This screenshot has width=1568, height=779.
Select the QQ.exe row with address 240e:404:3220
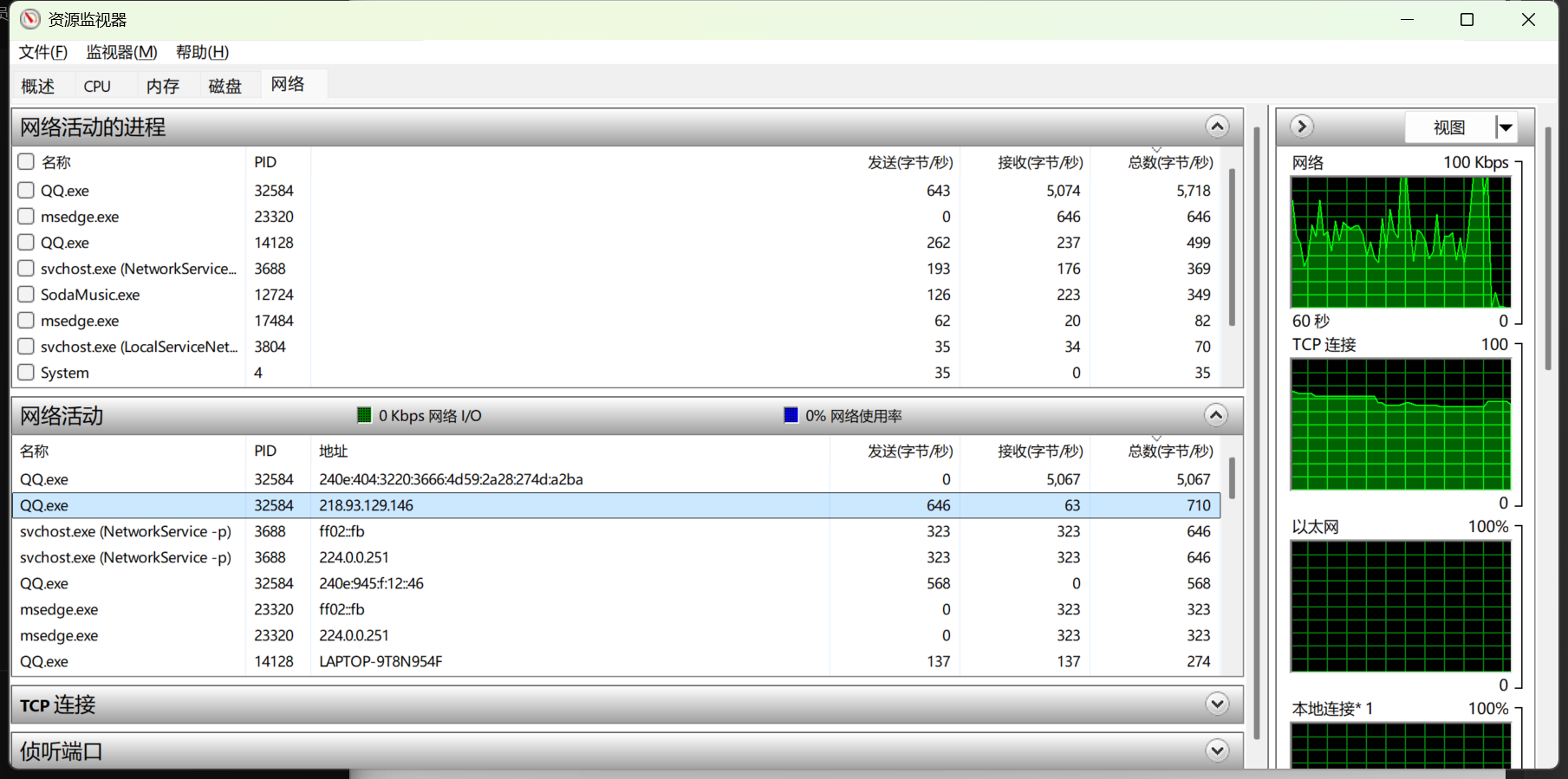(x=616, y=479)
